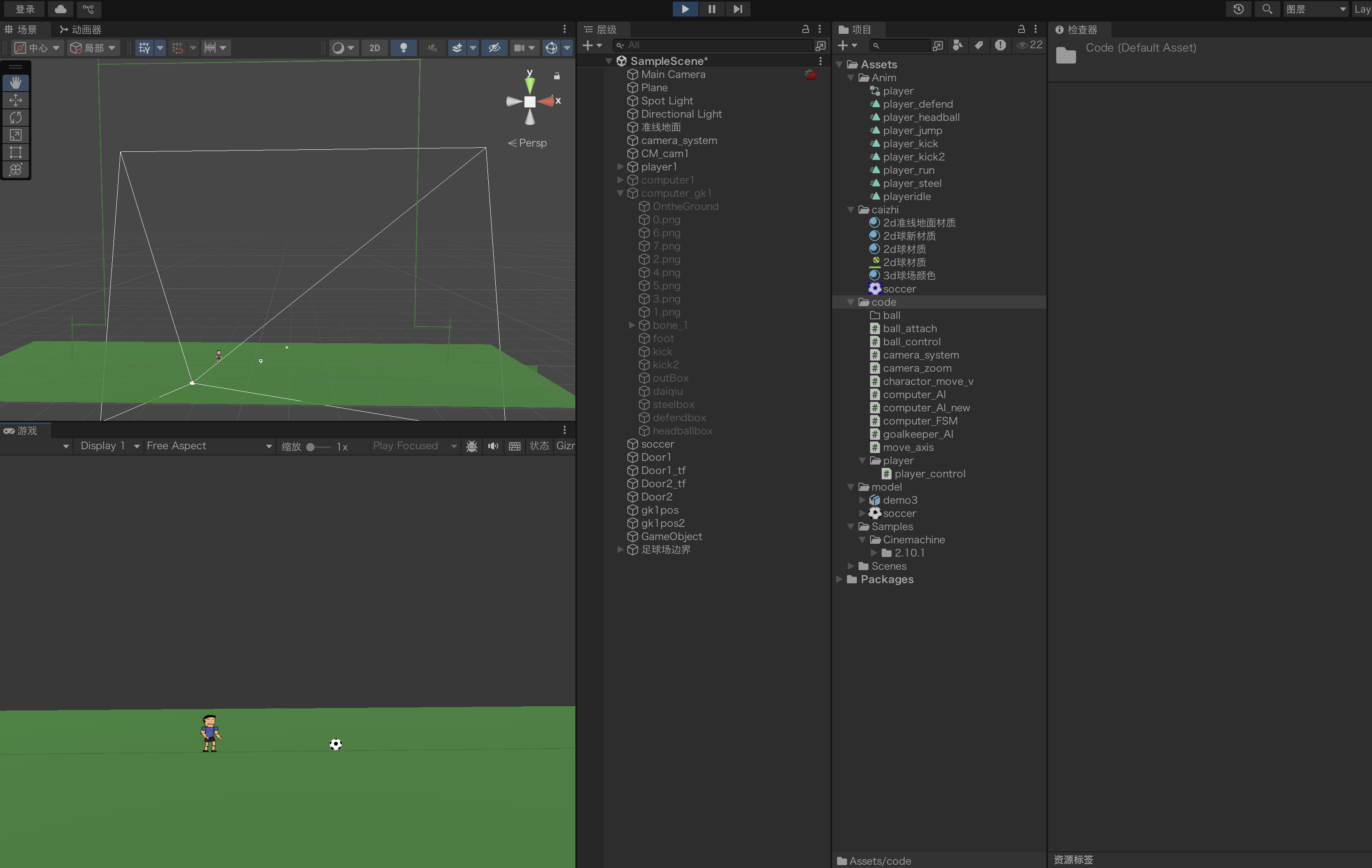This screenshot has width=1372, height=868.
Task: Select the Scale tool
Action: [x=15, y=135]
